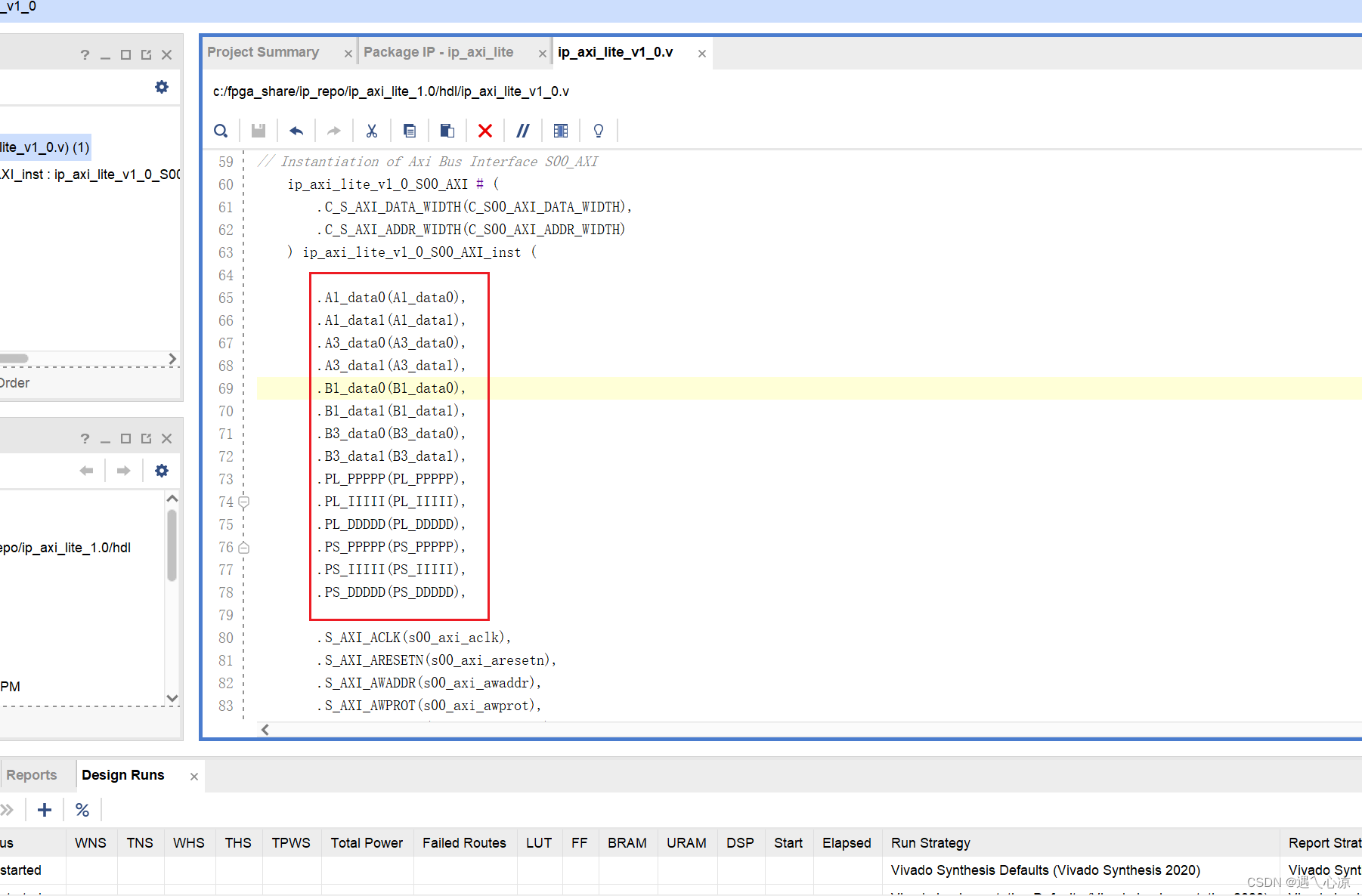Collapse code fold at line 74
The image size is (1362, 896).
tap(244, 502)
